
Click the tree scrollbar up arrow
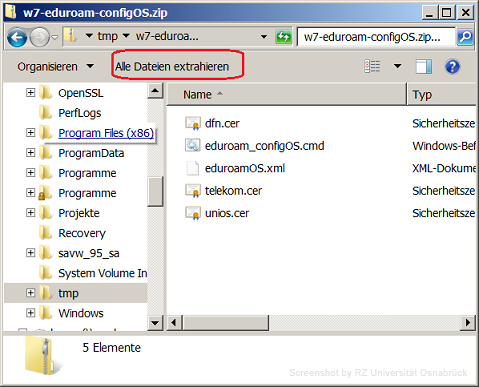[155, 91]
